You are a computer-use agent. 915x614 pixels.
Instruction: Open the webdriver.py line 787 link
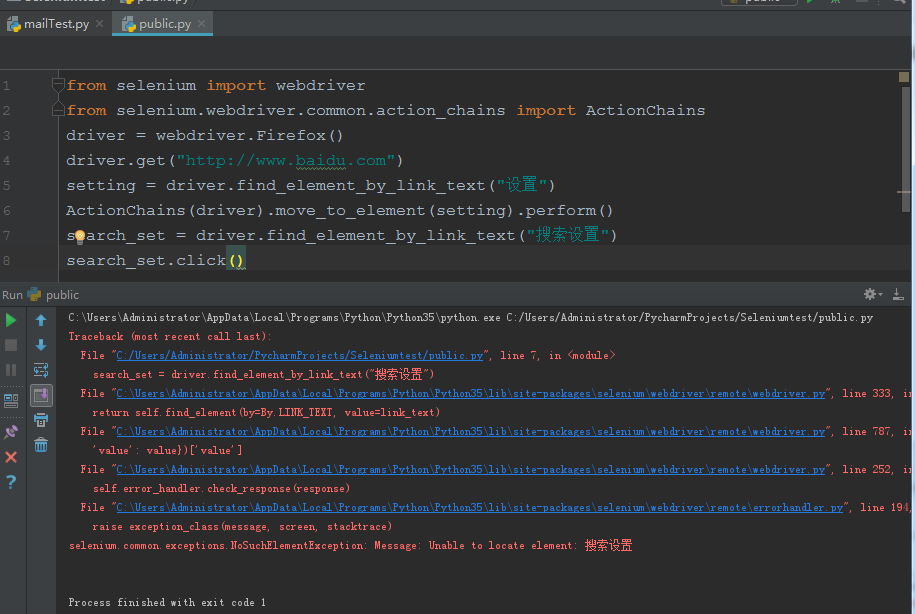(471, 431)
